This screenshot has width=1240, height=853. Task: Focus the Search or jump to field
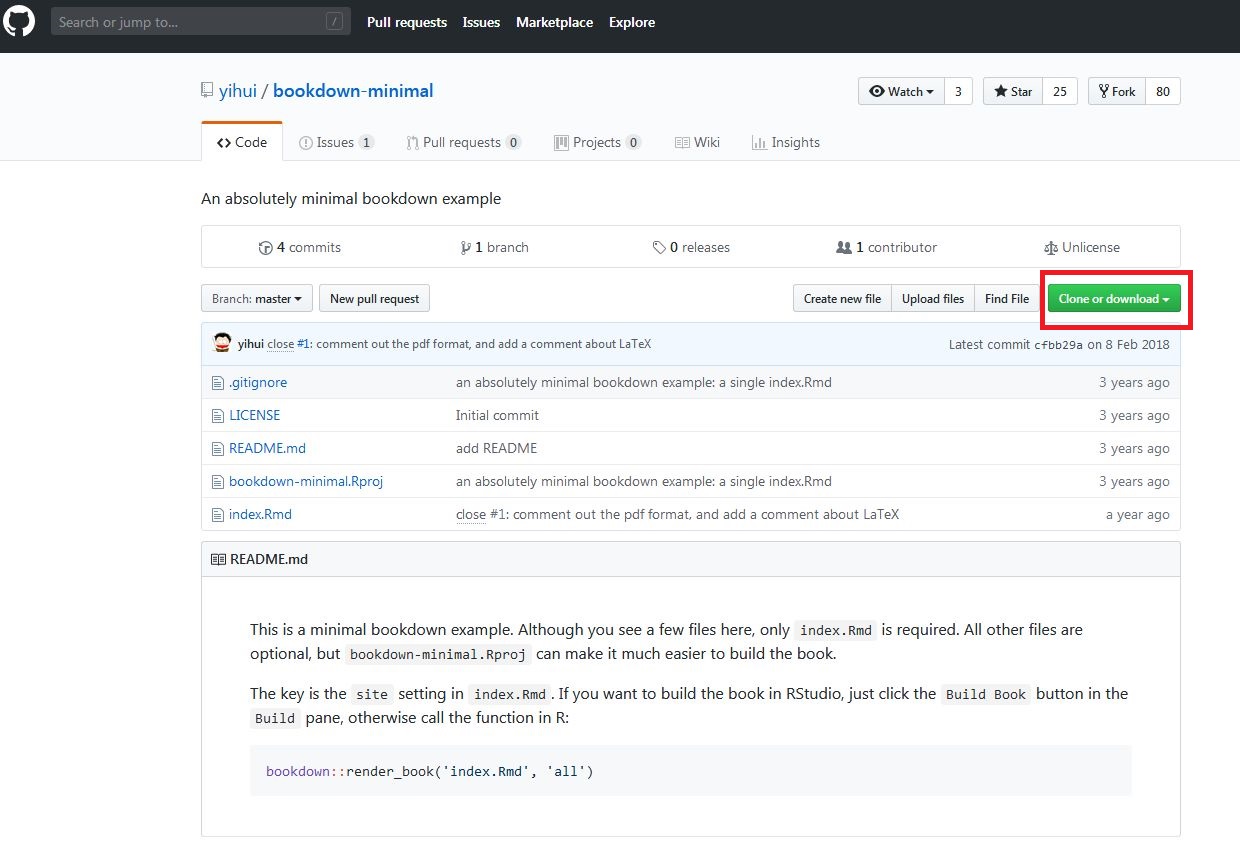201,22
